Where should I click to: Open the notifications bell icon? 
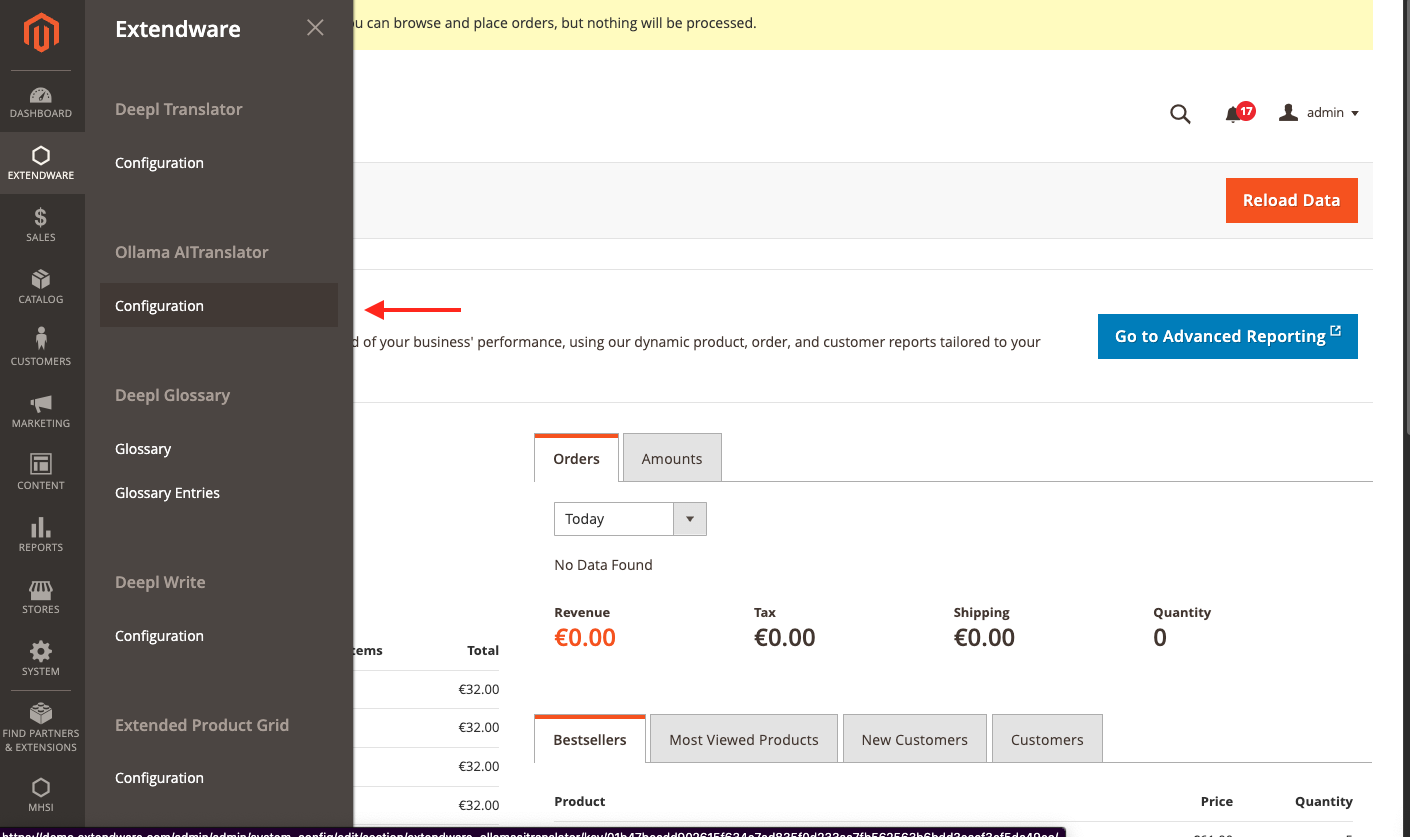[1235, 114]
